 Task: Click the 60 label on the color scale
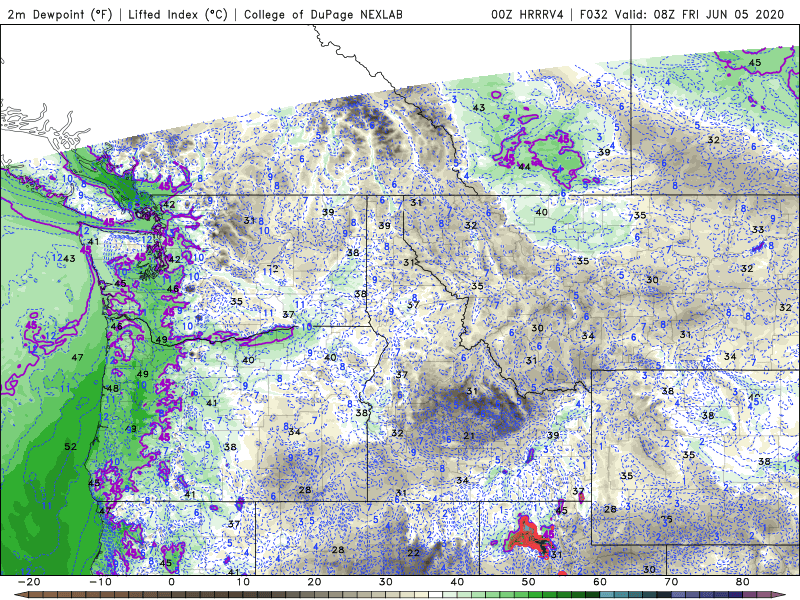(600, 582)
